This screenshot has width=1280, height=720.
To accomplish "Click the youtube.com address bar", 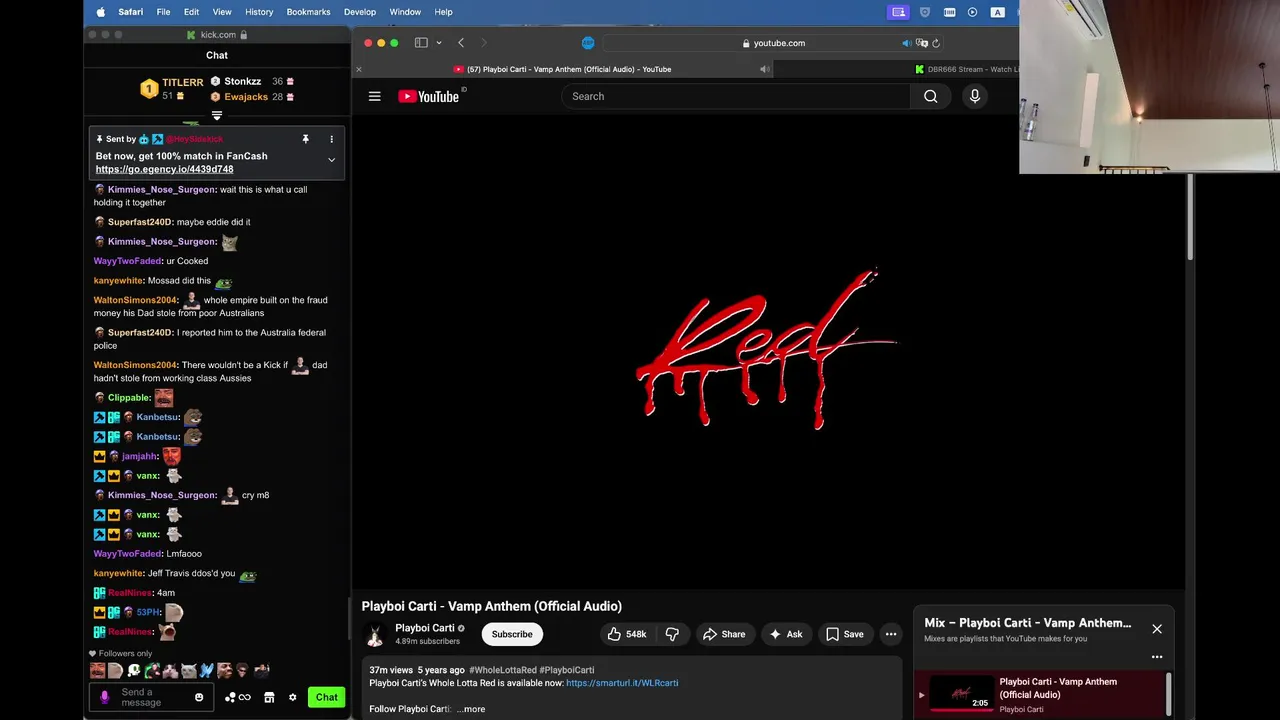I will [x=772, y=43].
